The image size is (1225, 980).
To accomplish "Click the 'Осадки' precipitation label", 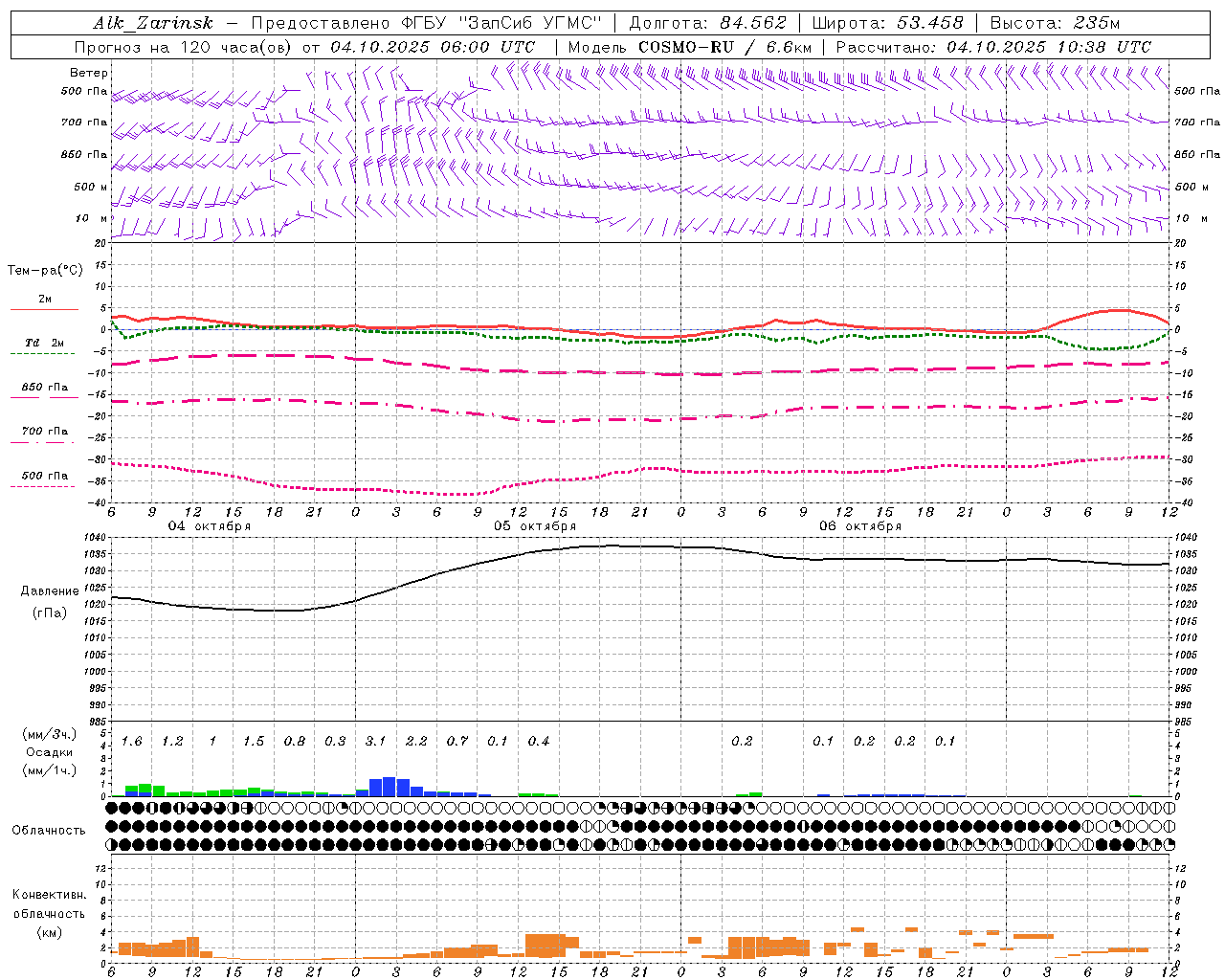I will (48, 753).
